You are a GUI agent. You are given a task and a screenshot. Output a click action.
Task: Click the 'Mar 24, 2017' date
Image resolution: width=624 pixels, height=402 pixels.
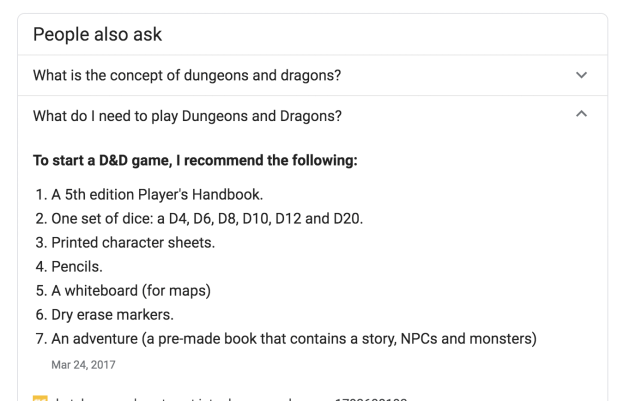[83, 365]
